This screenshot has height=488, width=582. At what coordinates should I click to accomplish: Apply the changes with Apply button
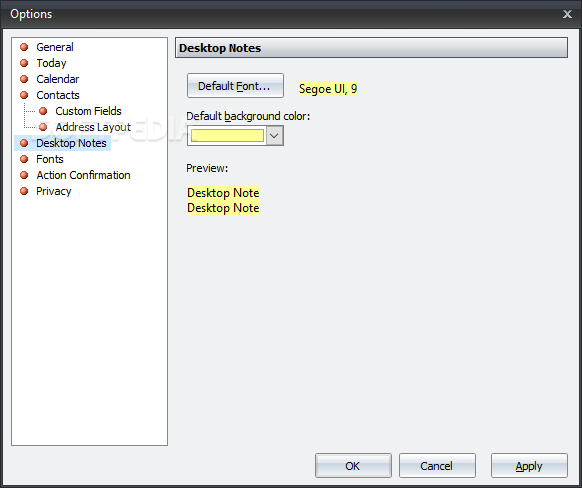tap(529, 466)
